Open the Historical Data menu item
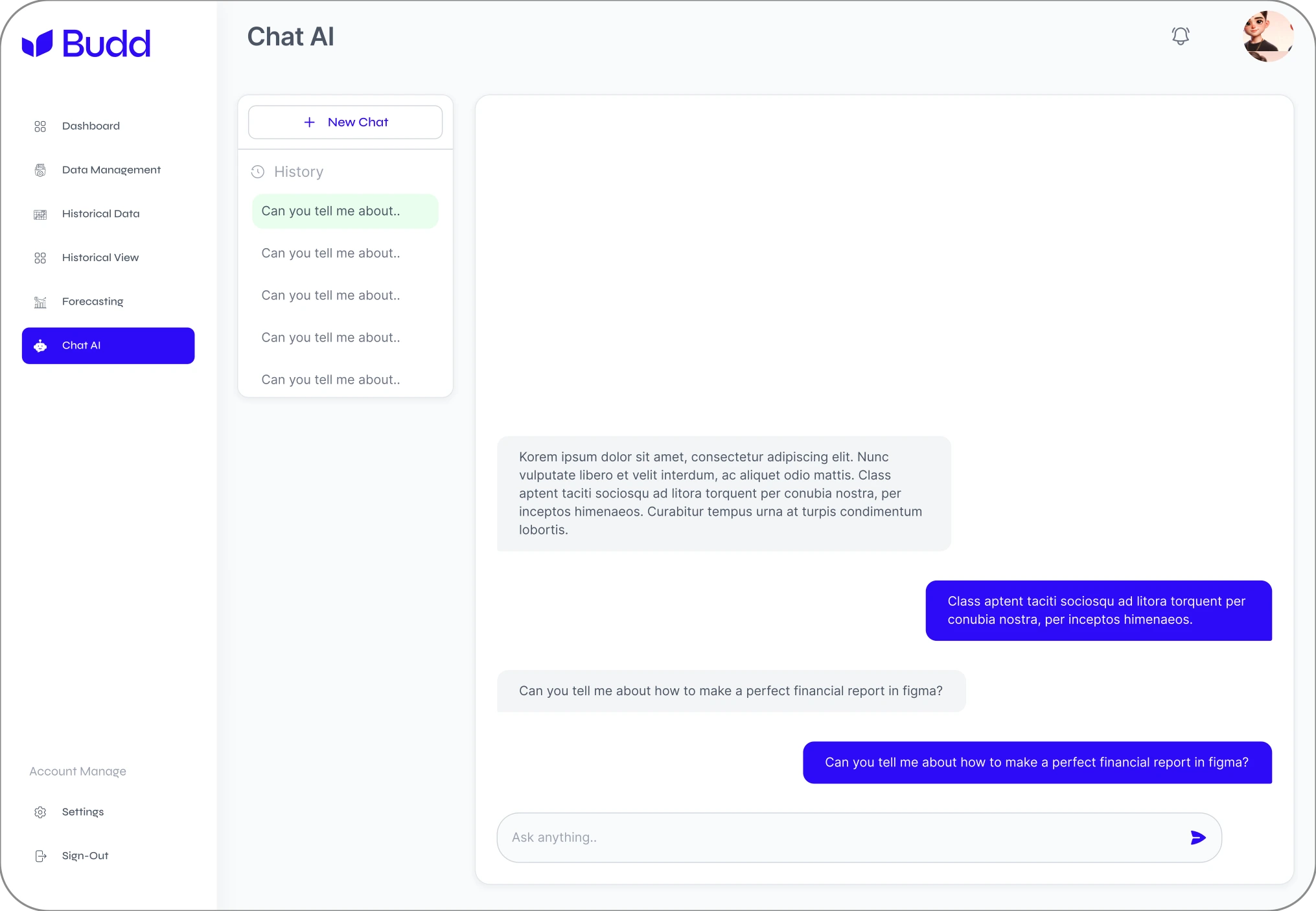 [108, 214]
